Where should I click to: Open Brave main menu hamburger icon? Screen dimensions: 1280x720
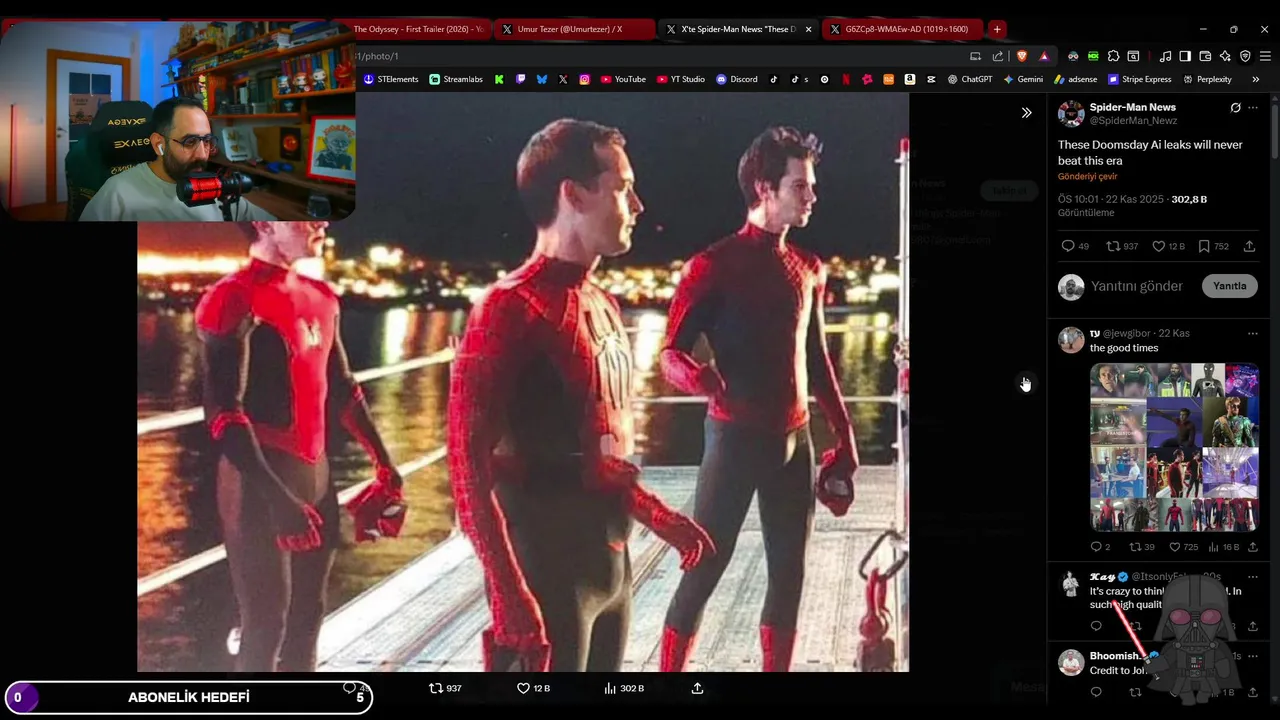tap(1265, 56)
